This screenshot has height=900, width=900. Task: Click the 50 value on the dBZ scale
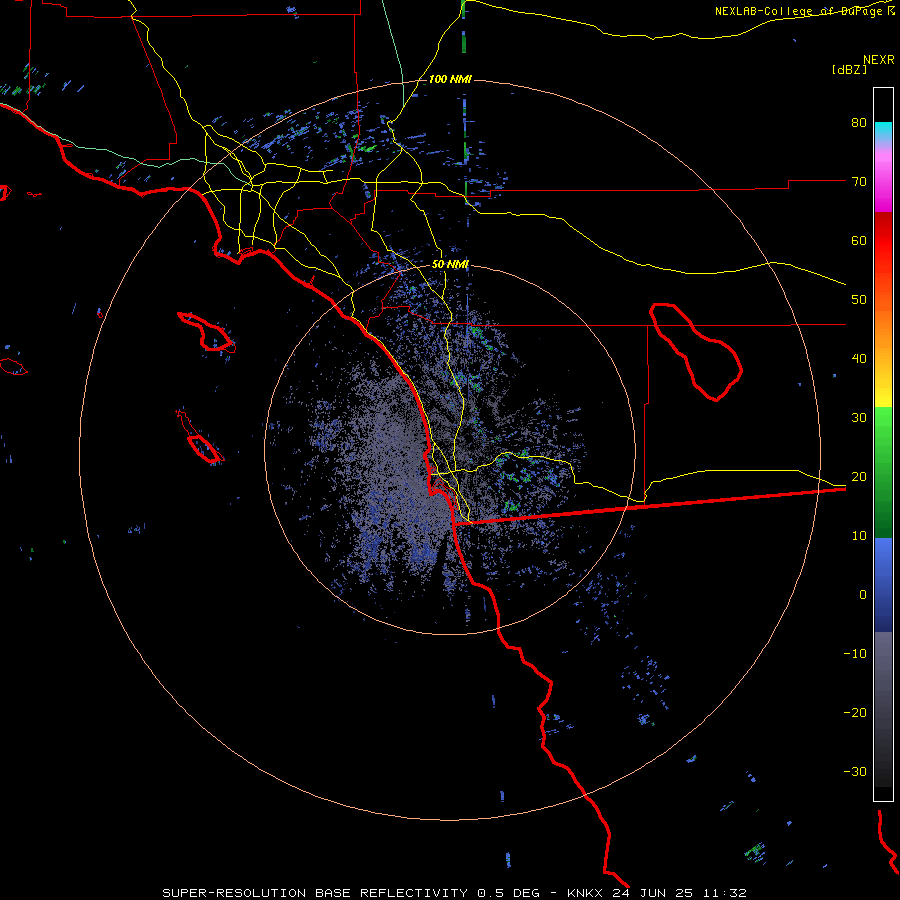pos(859,300)
